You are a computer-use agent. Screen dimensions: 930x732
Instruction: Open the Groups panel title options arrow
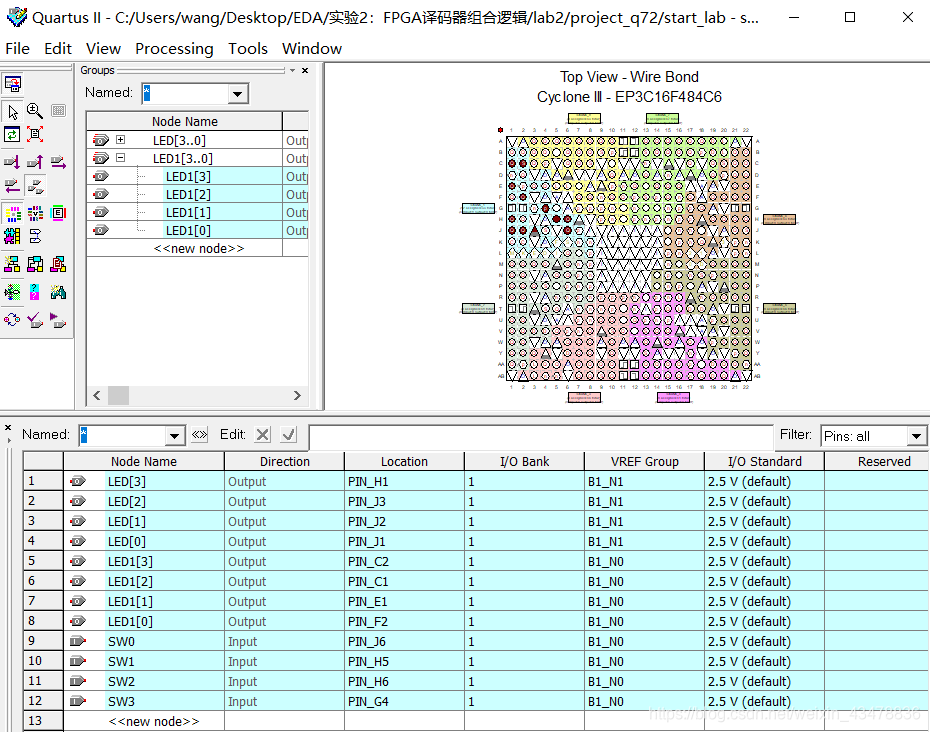(292, 71)
